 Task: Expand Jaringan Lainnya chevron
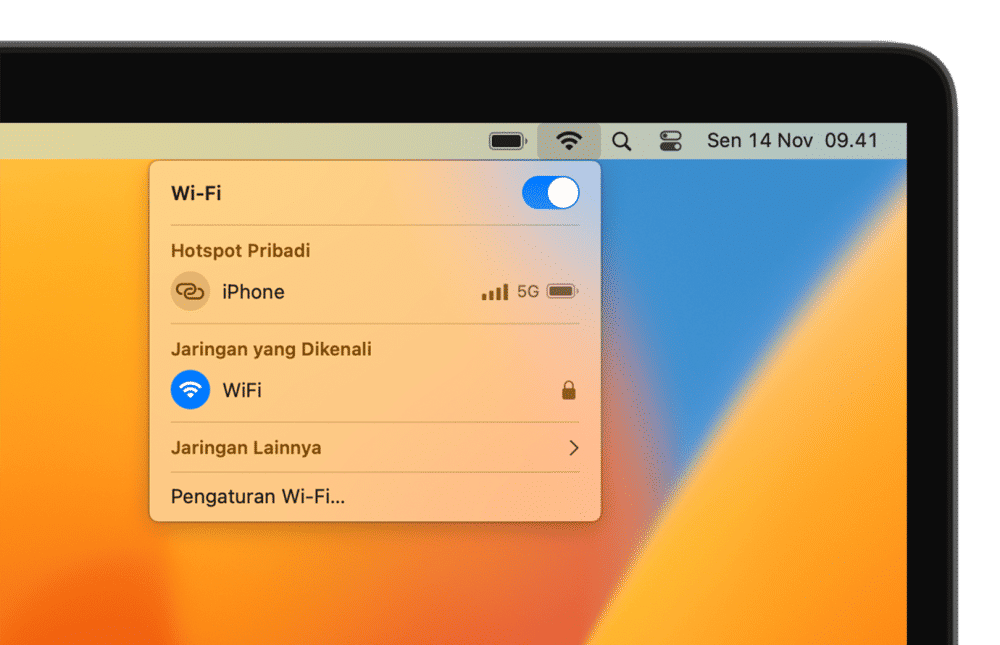pyautogui.click(x=574, y=448)
